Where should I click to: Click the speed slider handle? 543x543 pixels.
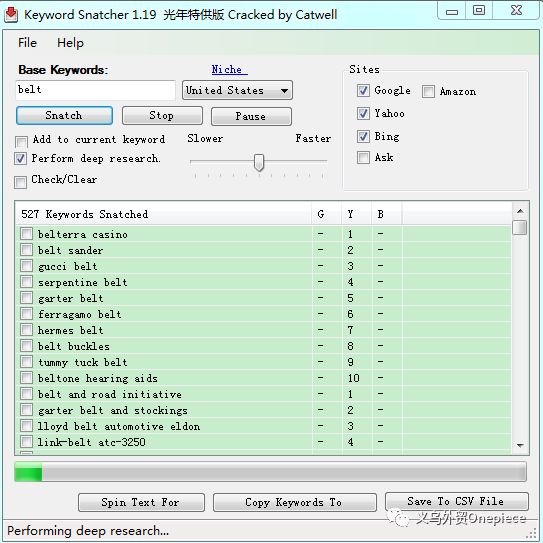[x=259, y=162]
